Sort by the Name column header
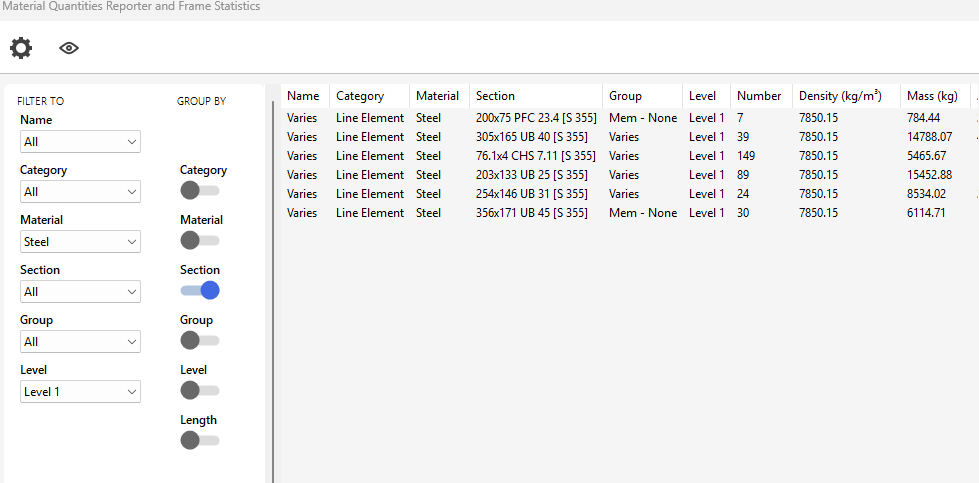 point(305,96)
